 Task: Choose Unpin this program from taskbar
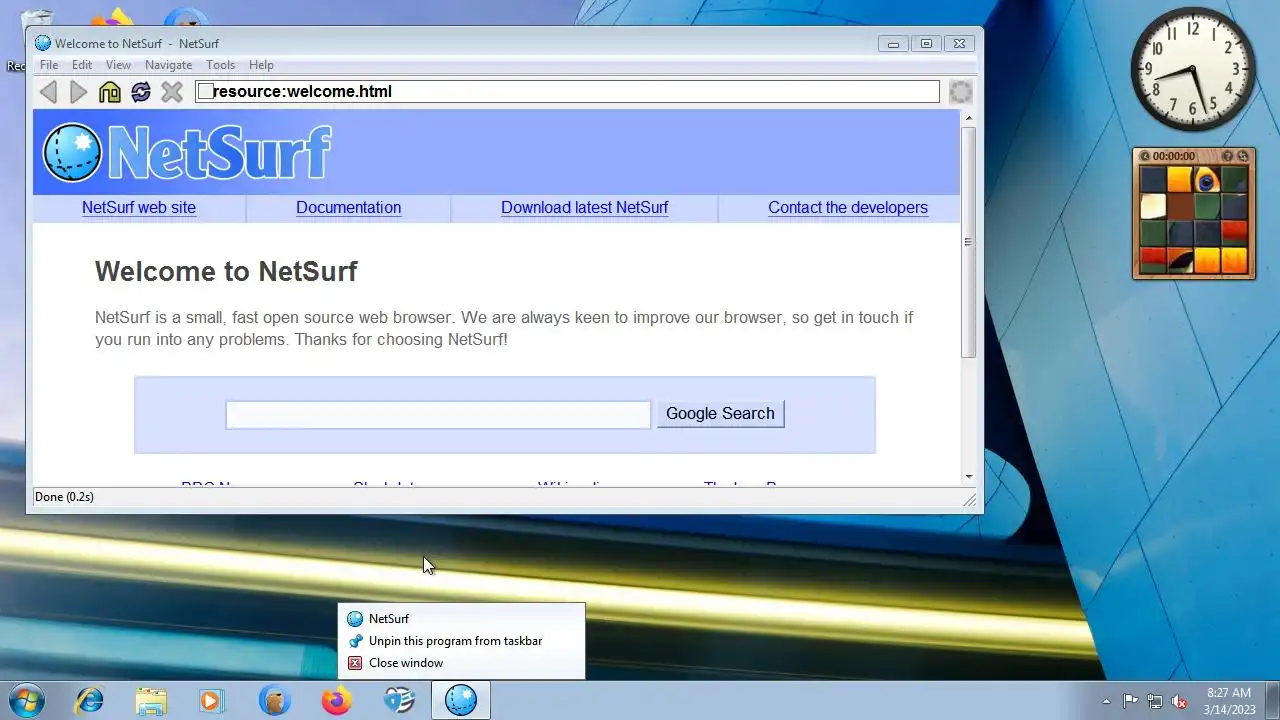[461, 641]
